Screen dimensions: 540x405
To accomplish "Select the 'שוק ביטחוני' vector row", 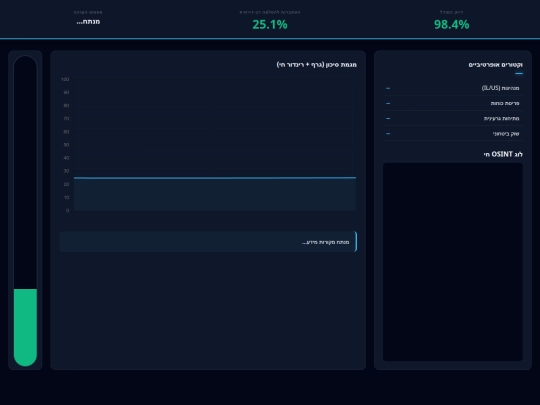I will point(453,134).
